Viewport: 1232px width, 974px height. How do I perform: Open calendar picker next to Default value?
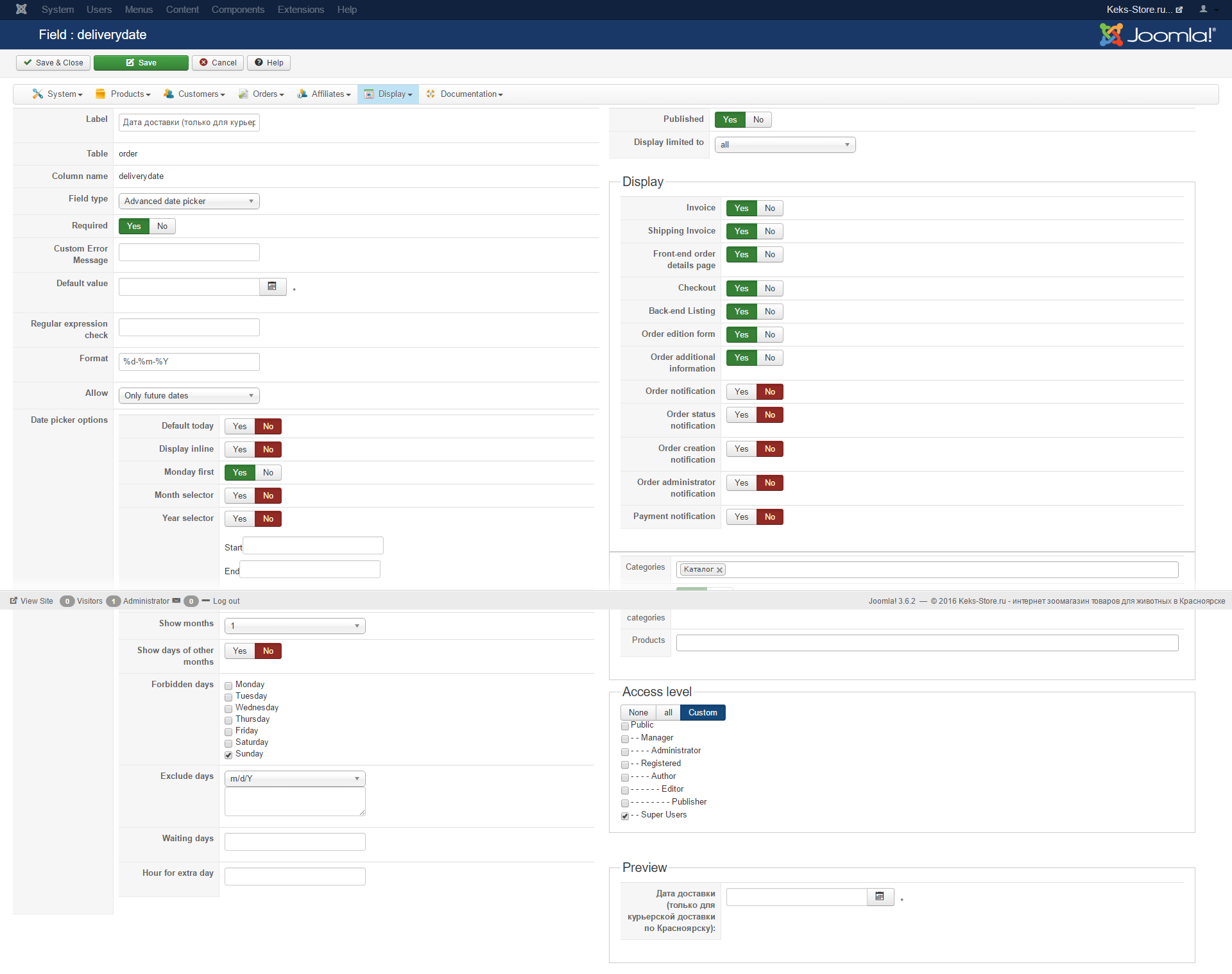pos(272,286)
